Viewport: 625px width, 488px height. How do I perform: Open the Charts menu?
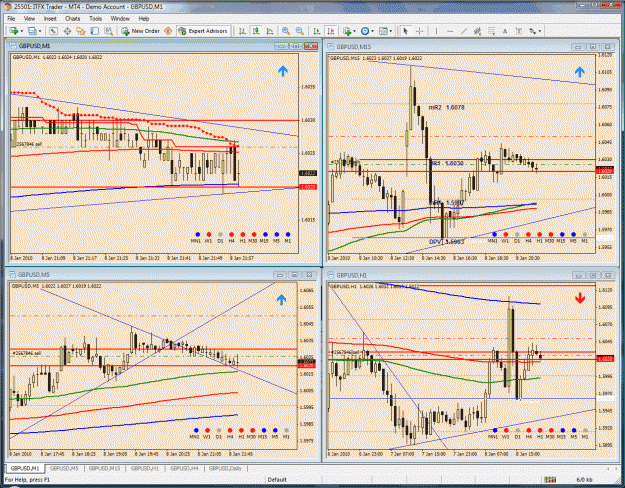pos(73,19)
